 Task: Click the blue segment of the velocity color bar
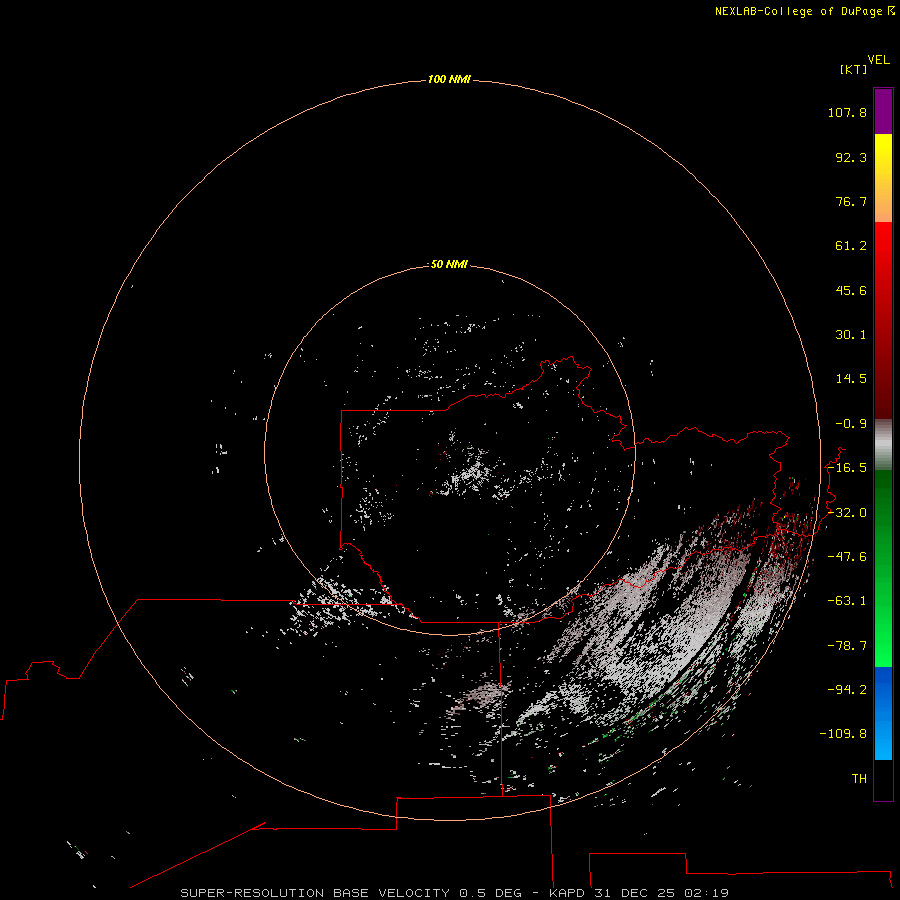[883, 713]
